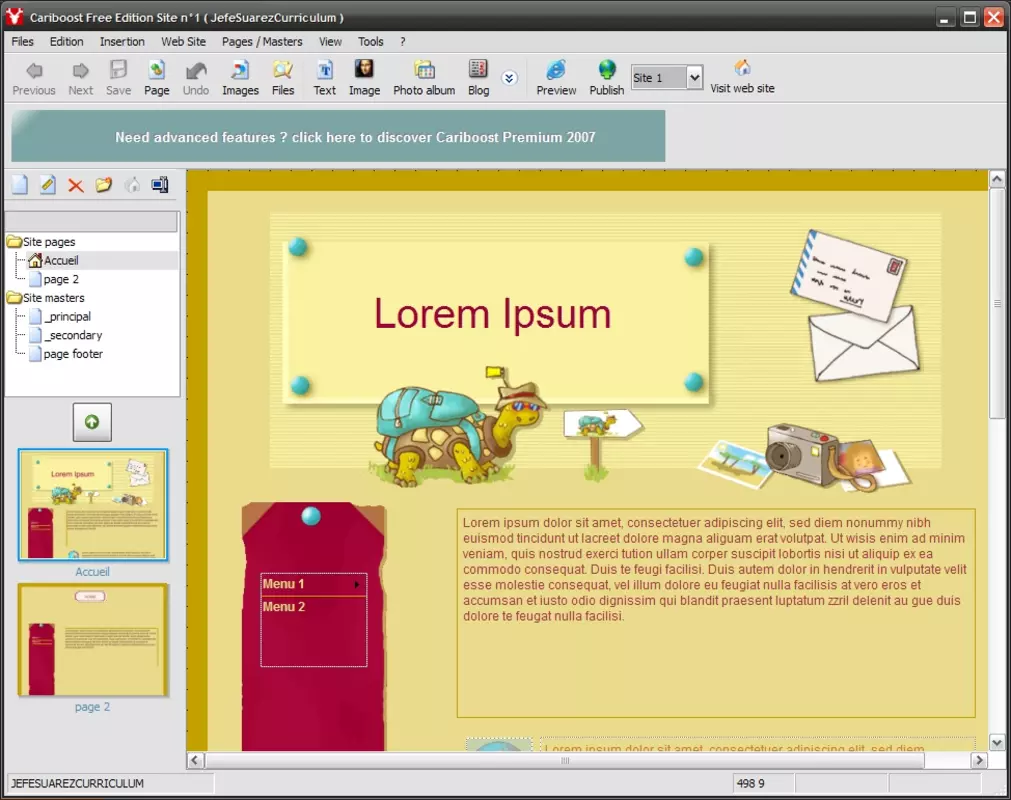Click the edit page pencil icon

(x=48, y=185)
